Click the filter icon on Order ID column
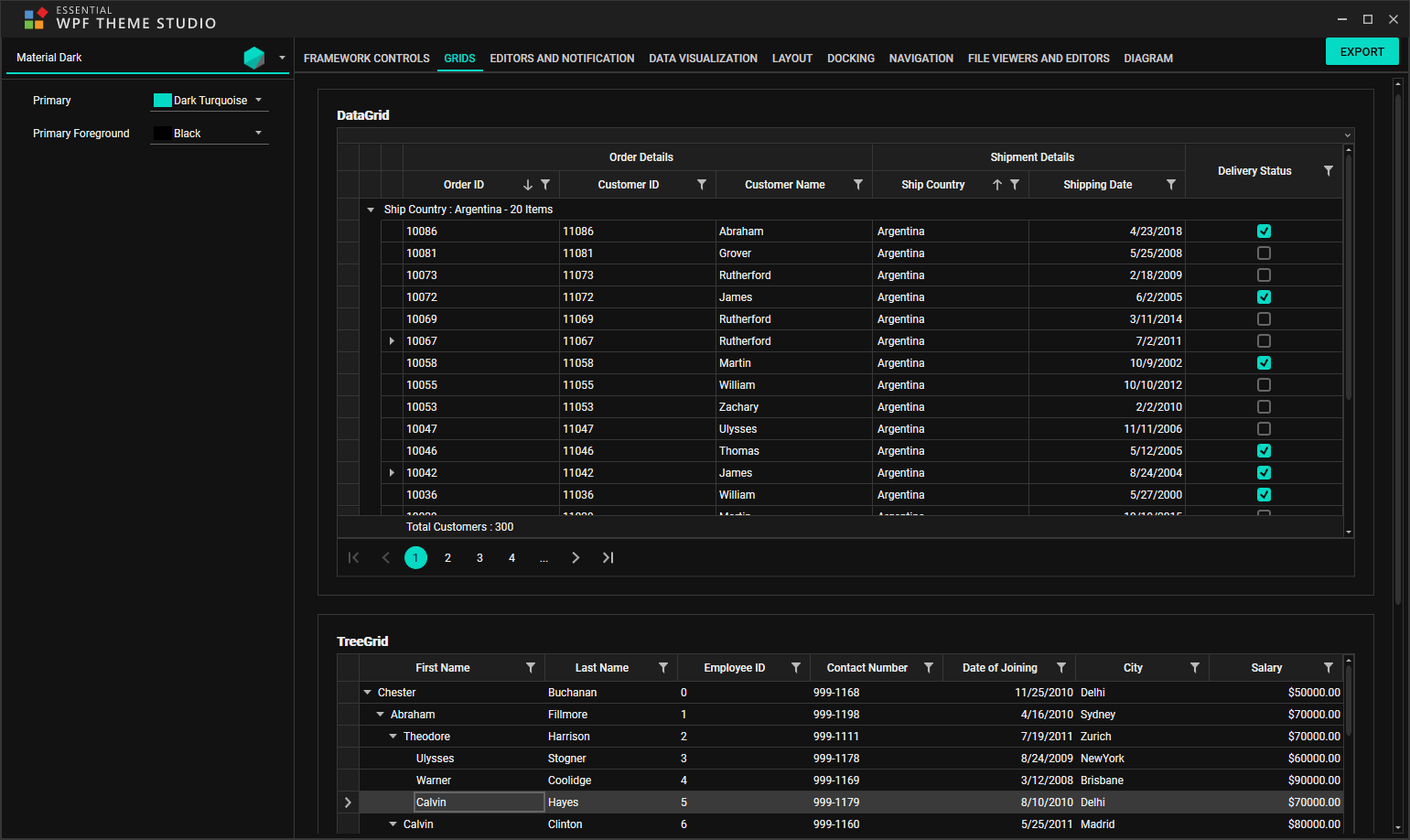The width and height of the screenshot is (1410, 840). 546,184
